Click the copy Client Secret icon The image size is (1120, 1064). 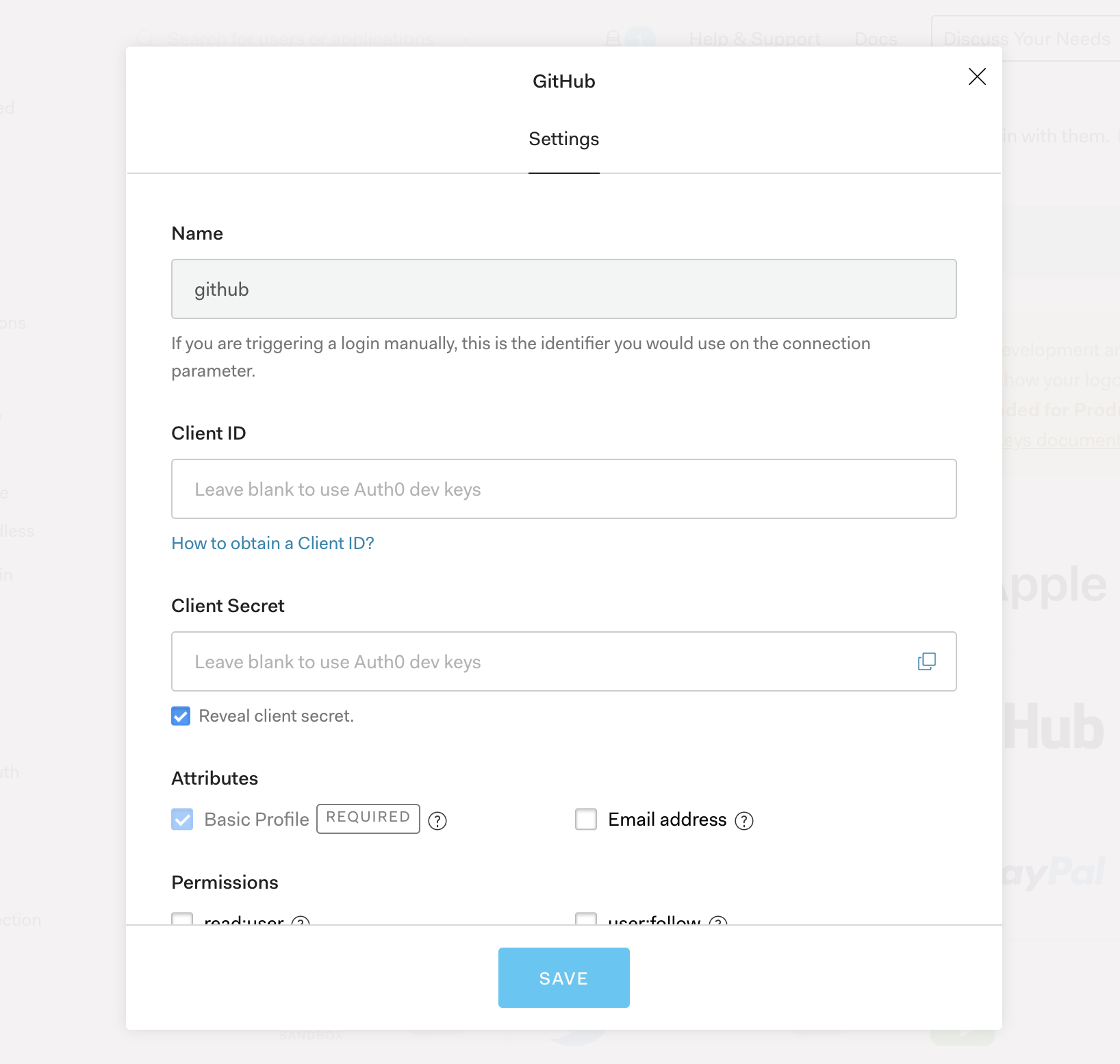[926, 661]
